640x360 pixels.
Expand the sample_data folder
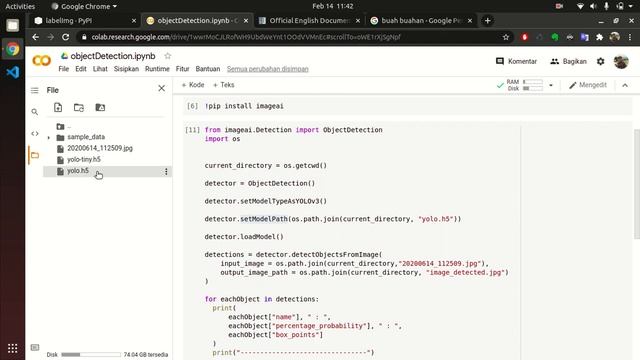[49, 138]
